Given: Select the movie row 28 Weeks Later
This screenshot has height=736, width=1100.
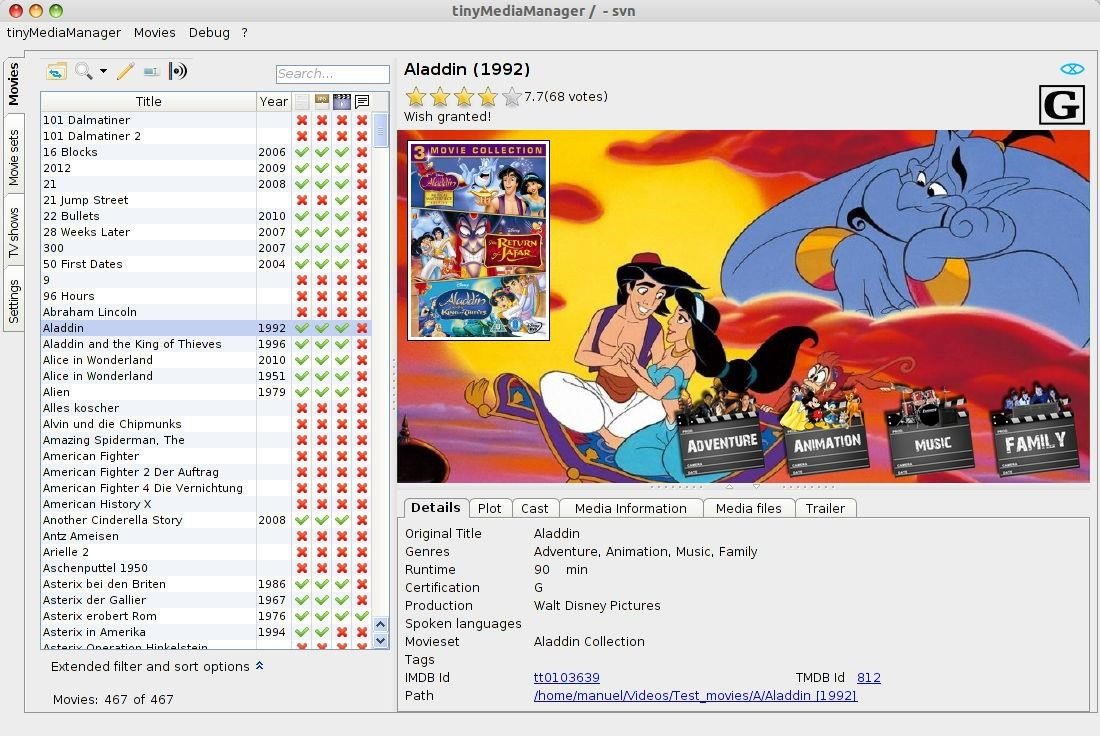Looking at the screenshot, I should [206, 232].
